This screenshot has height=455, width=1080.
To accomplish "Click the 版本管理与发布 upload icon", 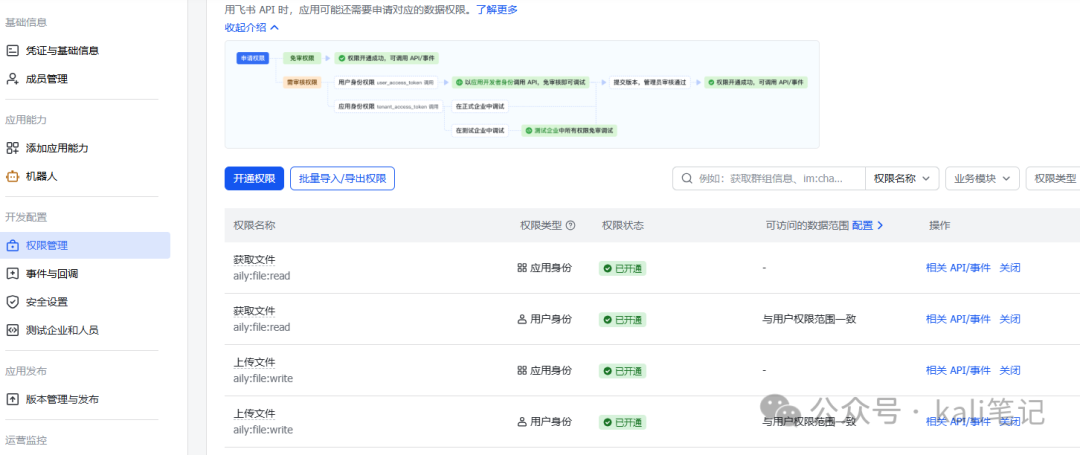I will [x=12, y=399].
